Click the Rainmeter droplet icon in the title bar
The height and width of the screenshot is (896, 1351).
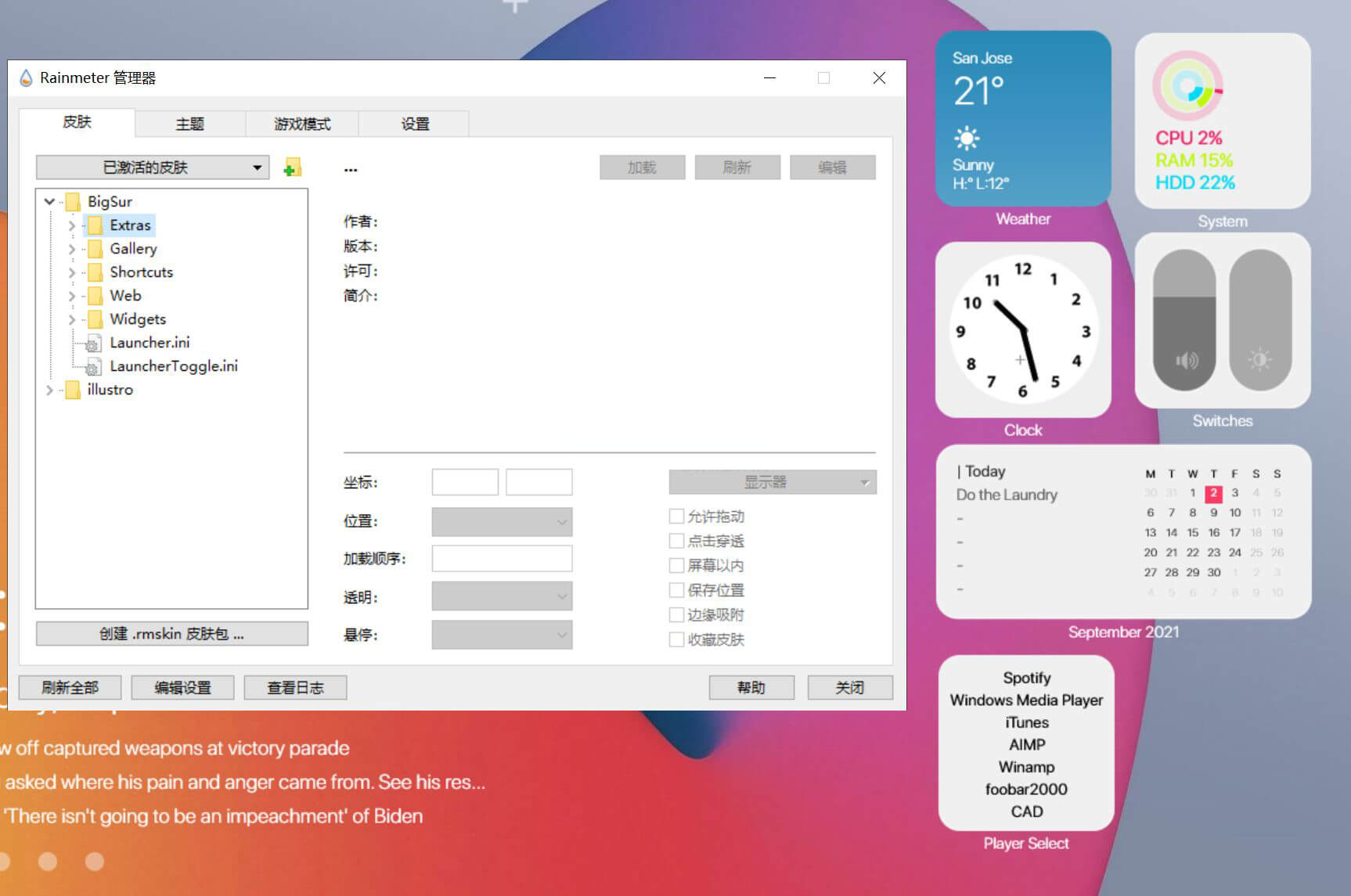pos(24,77)
